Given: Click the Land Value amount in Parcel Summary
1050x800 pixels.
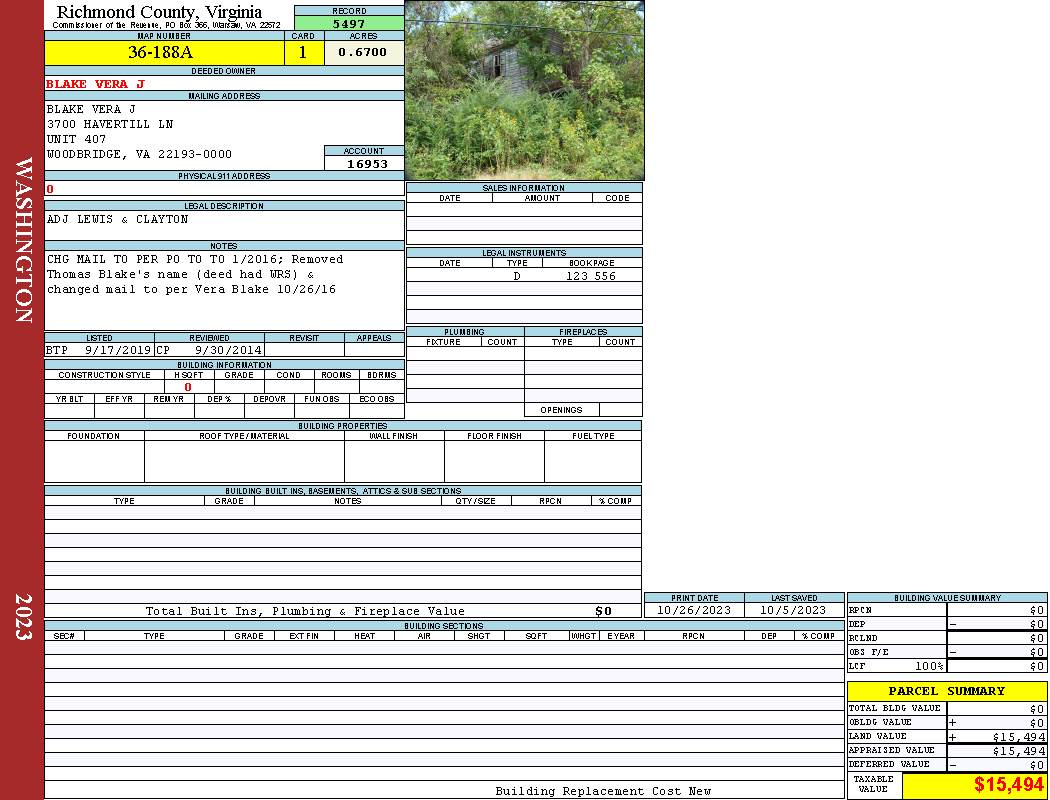Looking at the screenshot, I should 1018,737.
